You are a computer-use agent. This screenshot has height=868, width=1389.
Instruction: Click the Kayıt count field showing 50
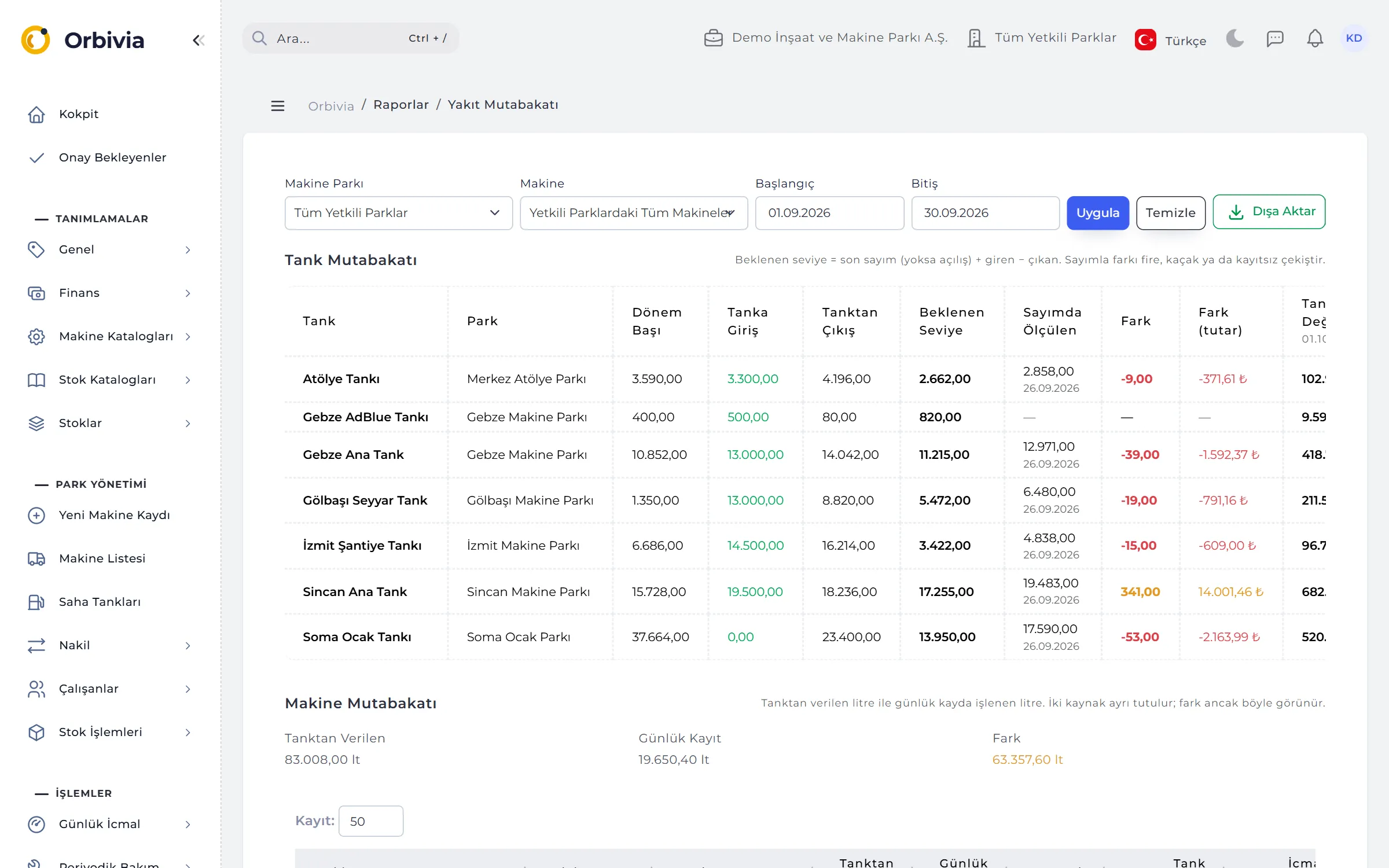pyautogui.click(x=370, y=821)
